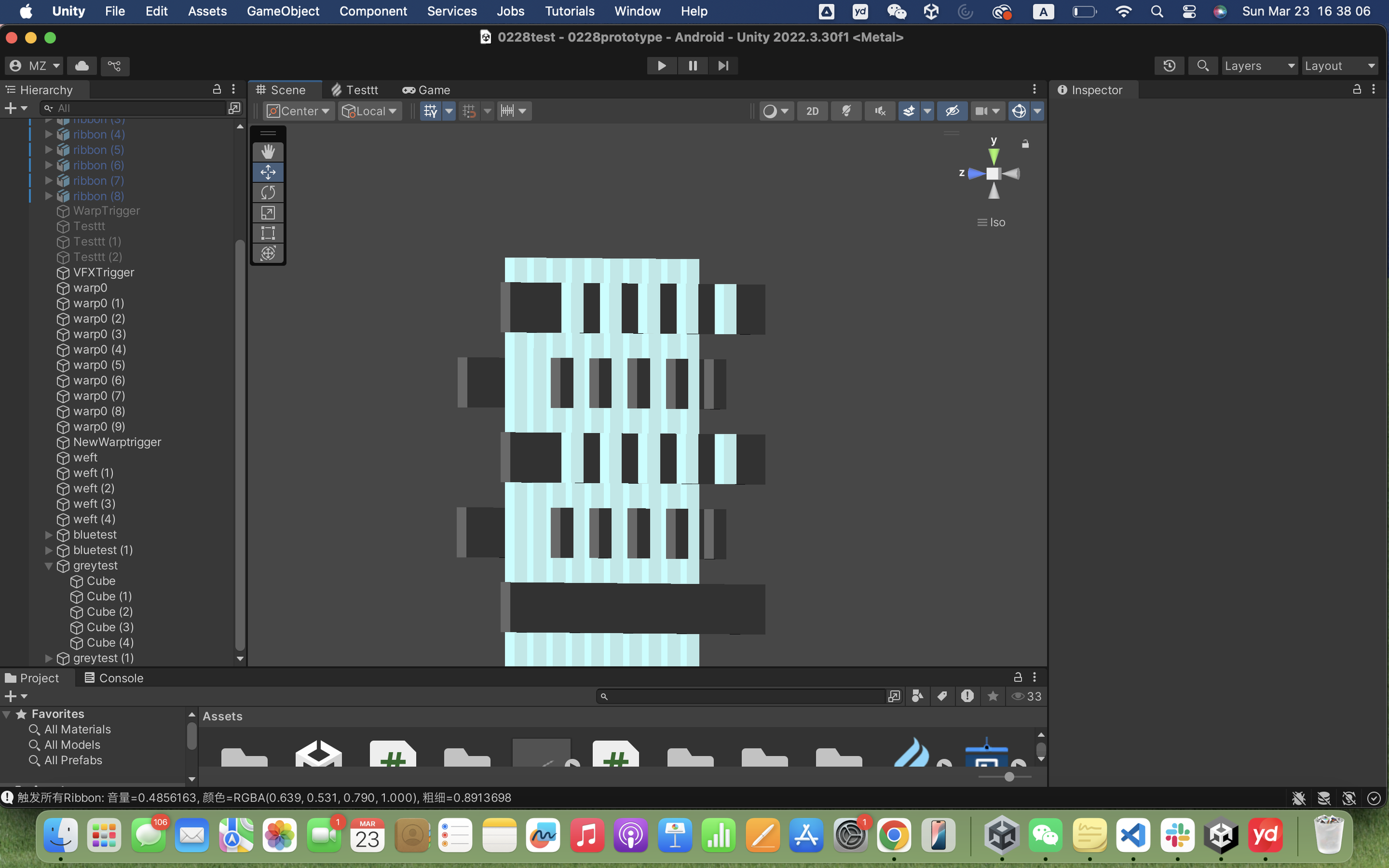
Task: Select the Scale tool
Action: pos(268,212)
